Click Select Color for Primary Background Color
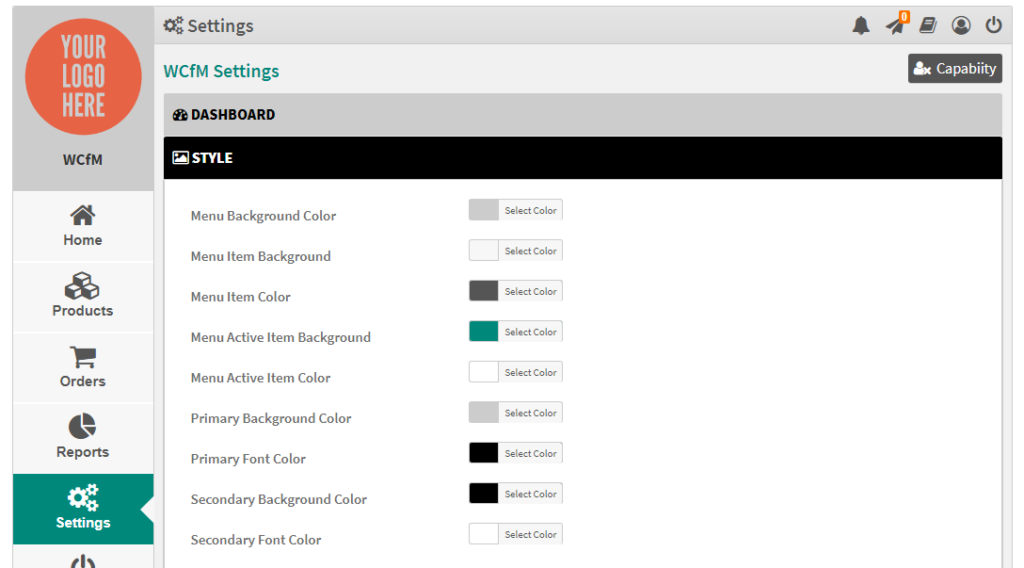This screenshot has height=568, width=1024. pyautogui.click(x=530, y=413)
